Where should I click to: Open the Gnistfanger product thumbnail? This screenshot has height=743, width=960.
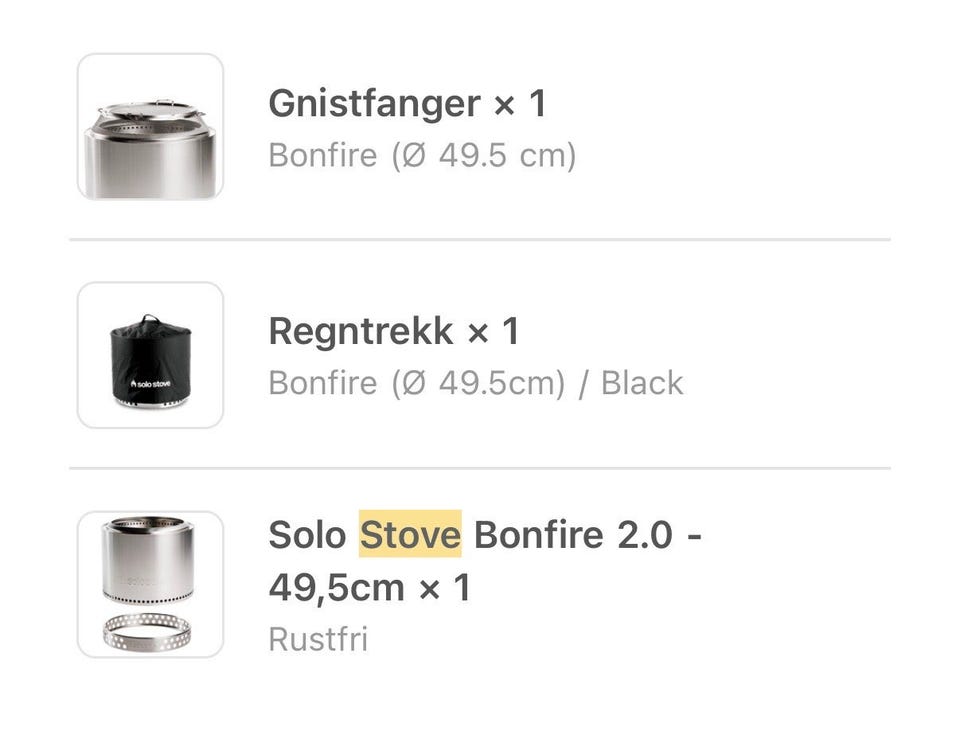151,127
